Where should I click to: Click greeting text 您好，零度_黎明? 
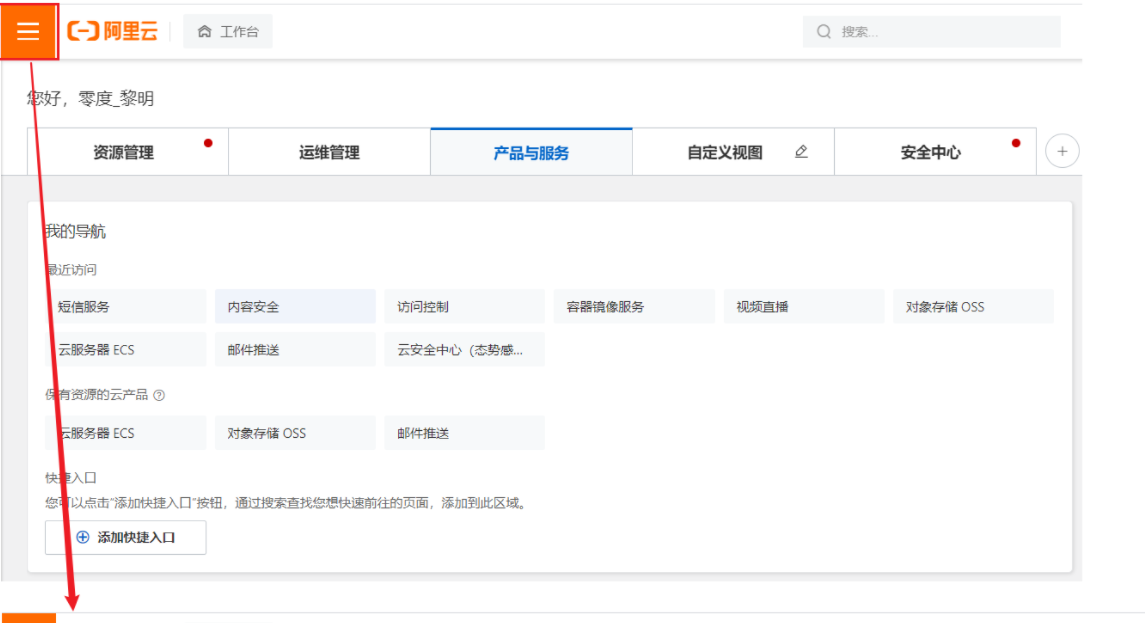tap(91, 99)
